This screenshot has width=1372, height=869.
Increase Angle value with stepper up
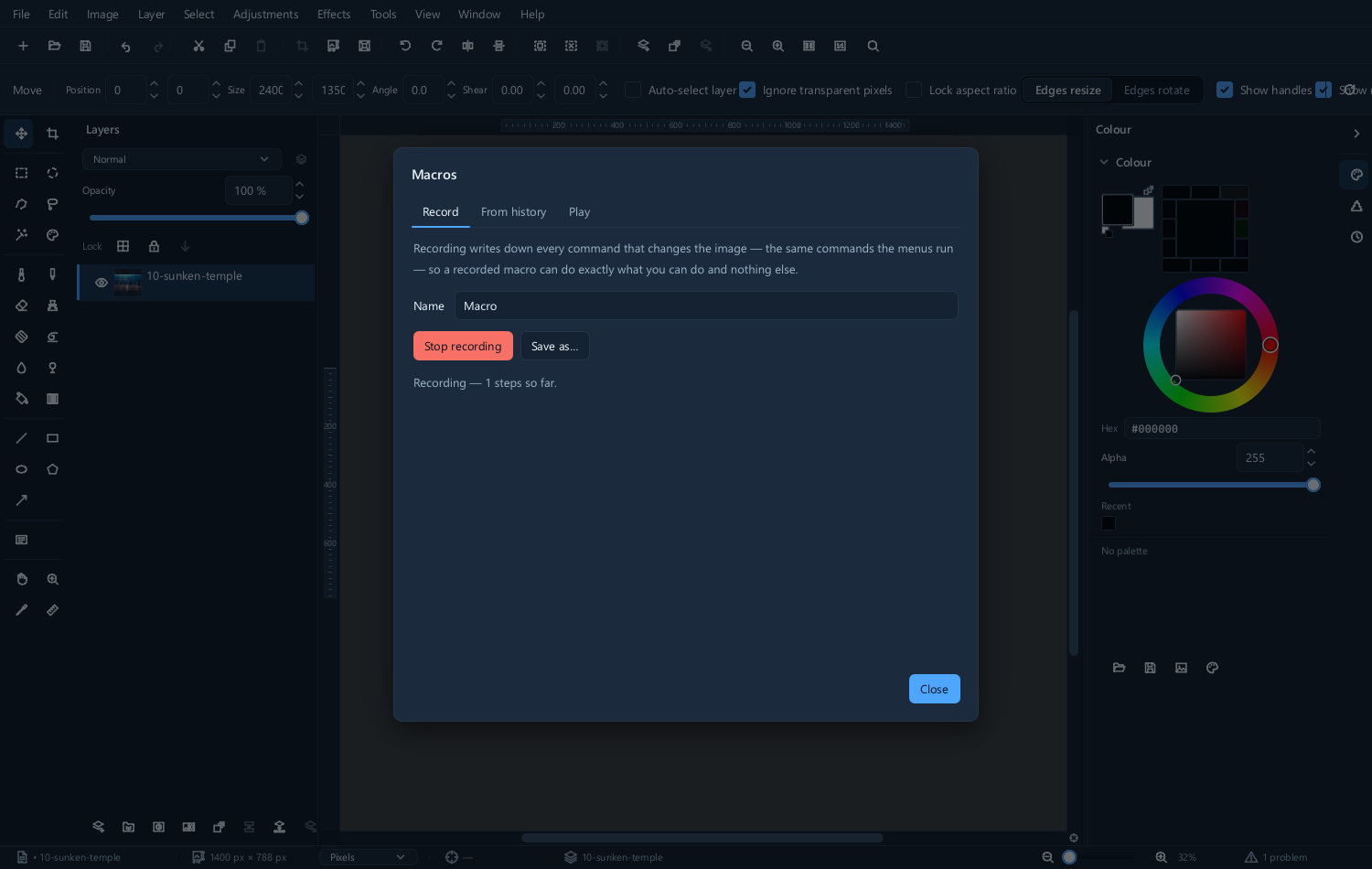[451, 84]
